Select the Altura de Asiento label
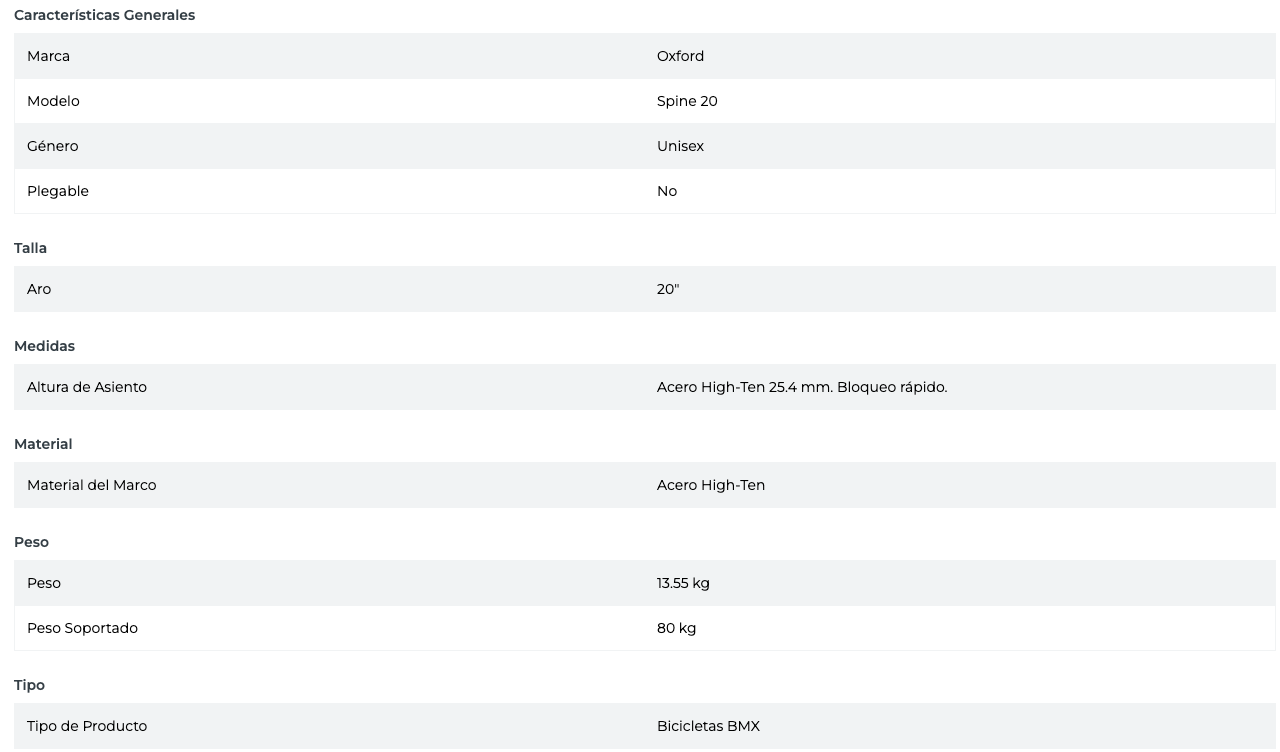The width and height of the screenshot is (1280, 752). (x=87, y=387)
